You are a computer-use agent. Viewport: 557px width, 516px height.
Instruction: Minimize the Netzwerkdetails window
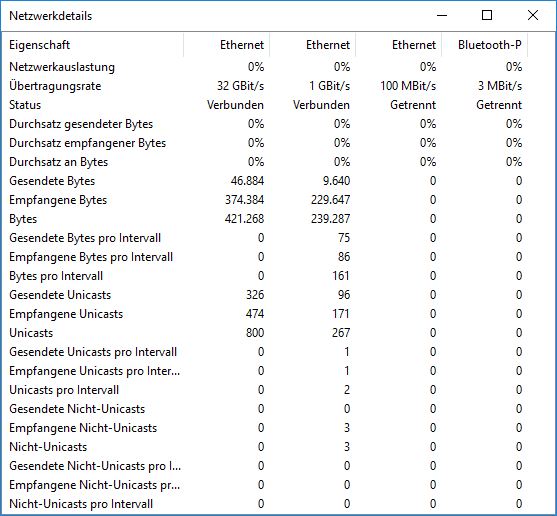pos(442,16)
